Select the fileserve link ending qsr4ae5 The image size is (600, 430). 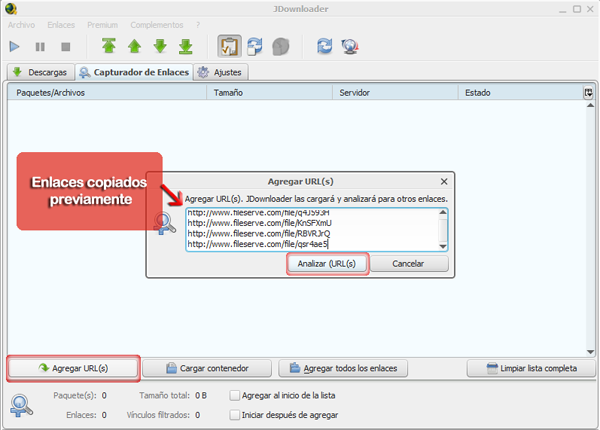(258, 244)
